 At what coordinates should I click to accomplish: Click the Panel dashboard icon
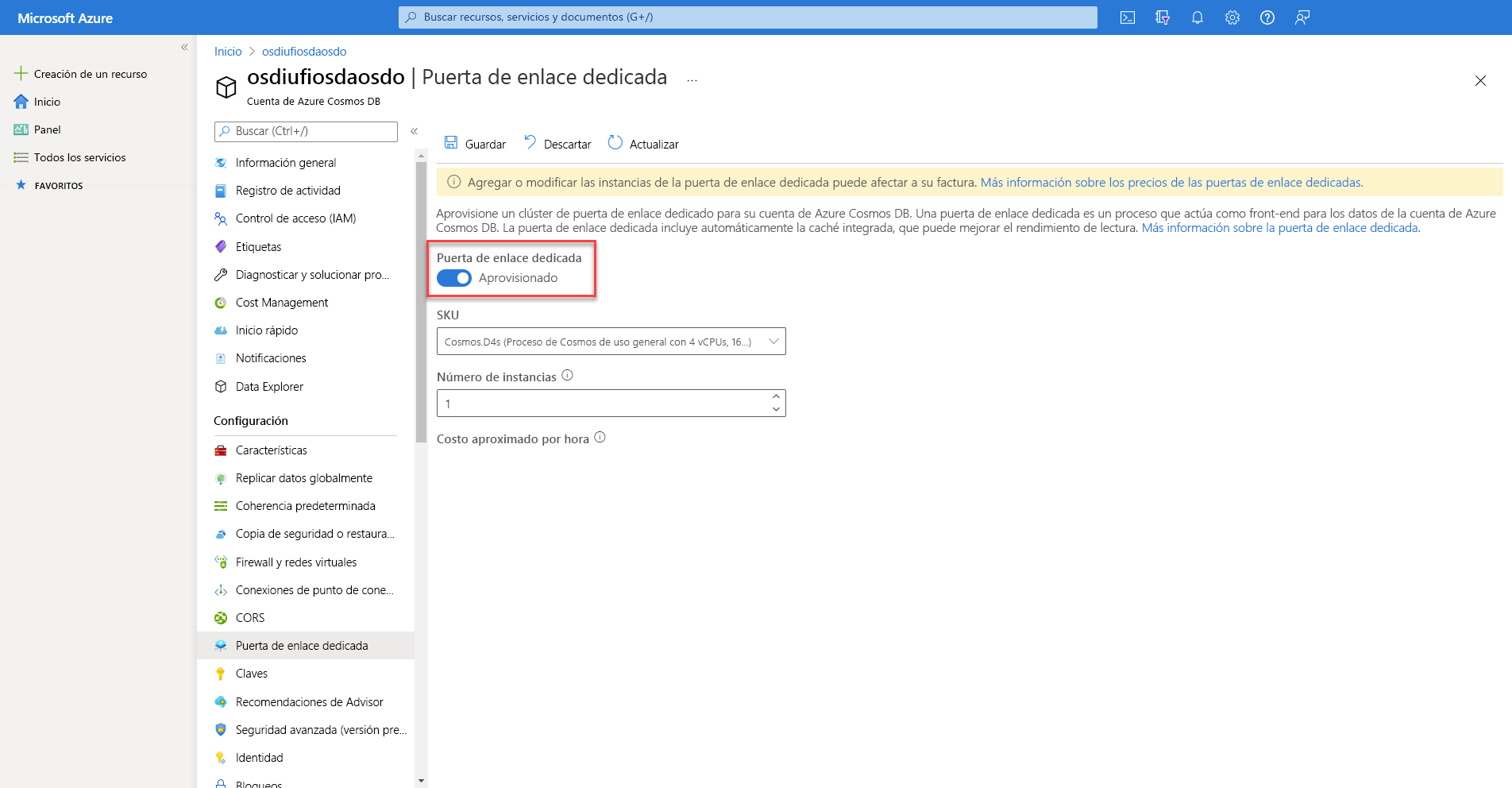pos(21,129)
